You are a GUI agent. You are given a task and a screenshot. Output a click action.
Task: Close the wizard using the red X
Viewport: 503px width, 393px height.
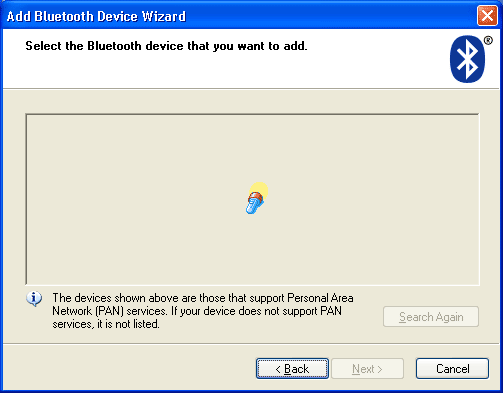[x=487, y=15]
